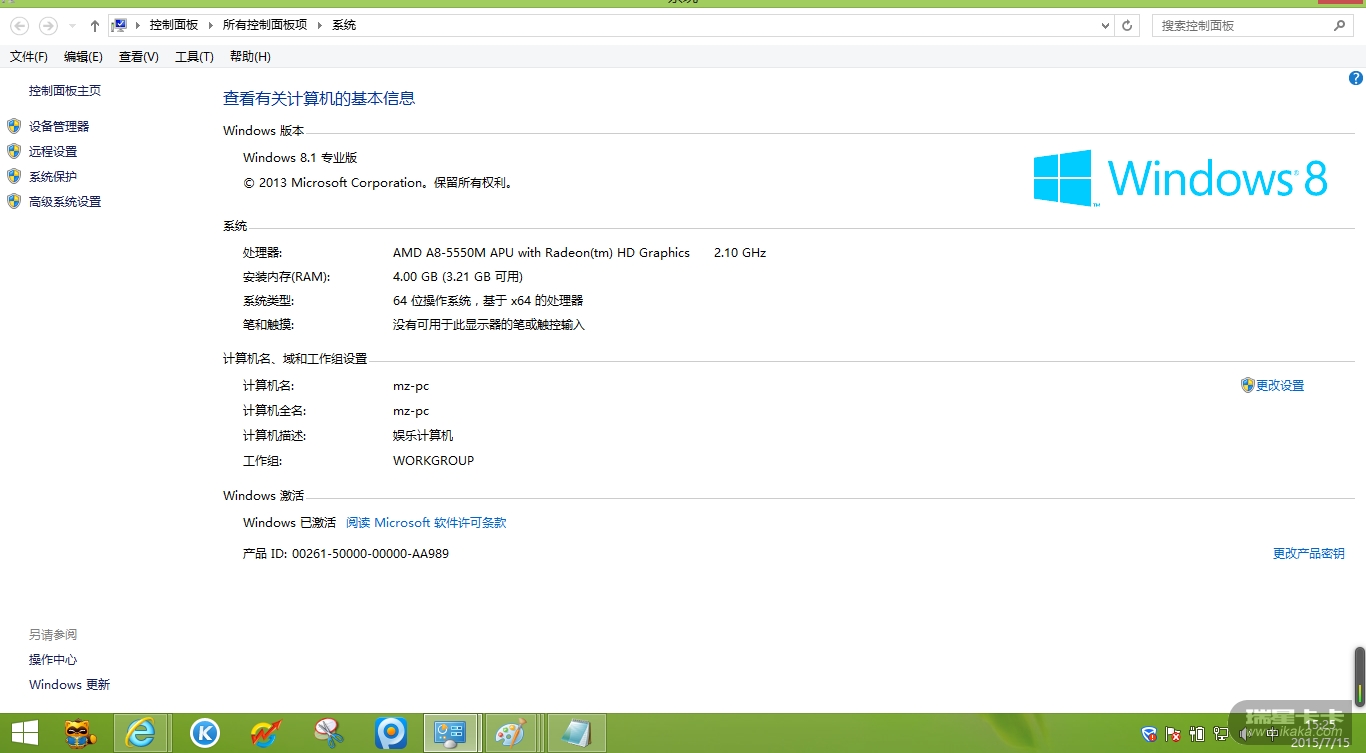Open 系统保护 link
Image resolution: width=1366 pixels, height=753 pixels.
[x=53, y=177]
